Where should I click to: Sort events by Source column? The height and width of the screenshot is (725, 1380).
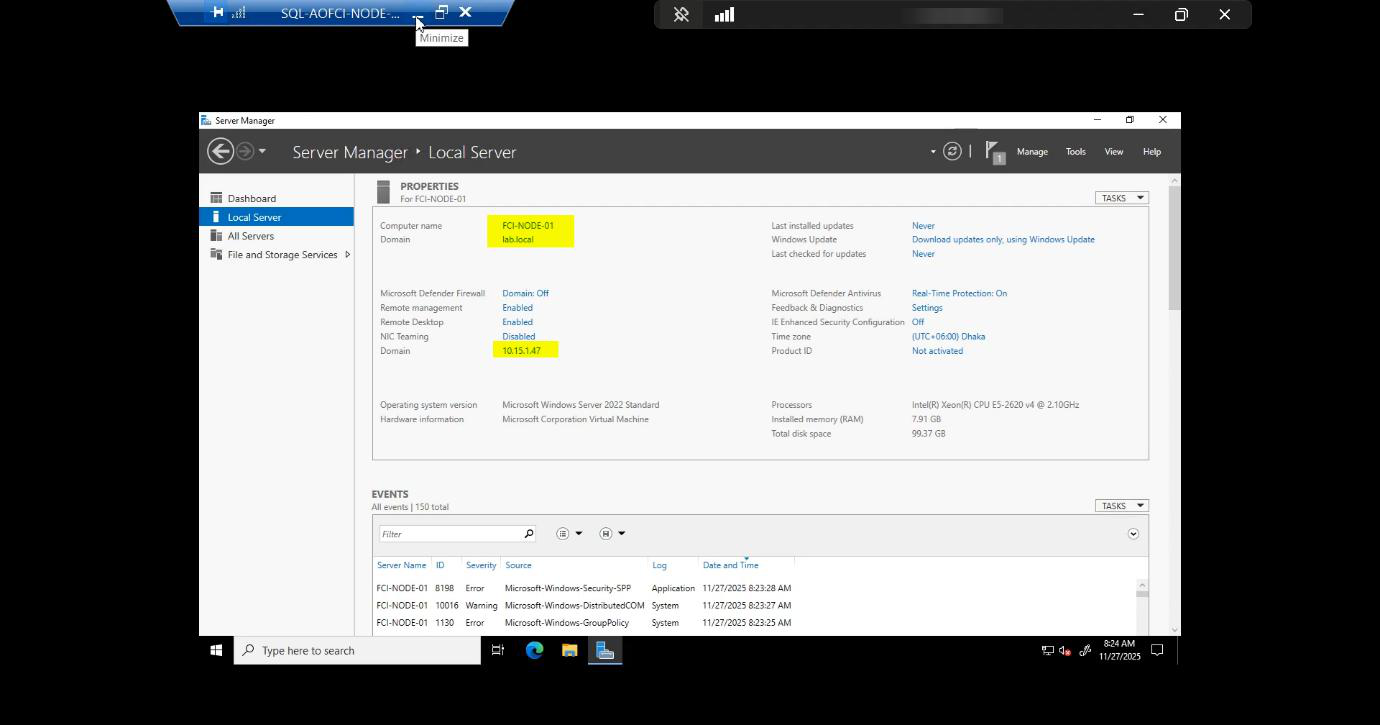click(518, 565)
